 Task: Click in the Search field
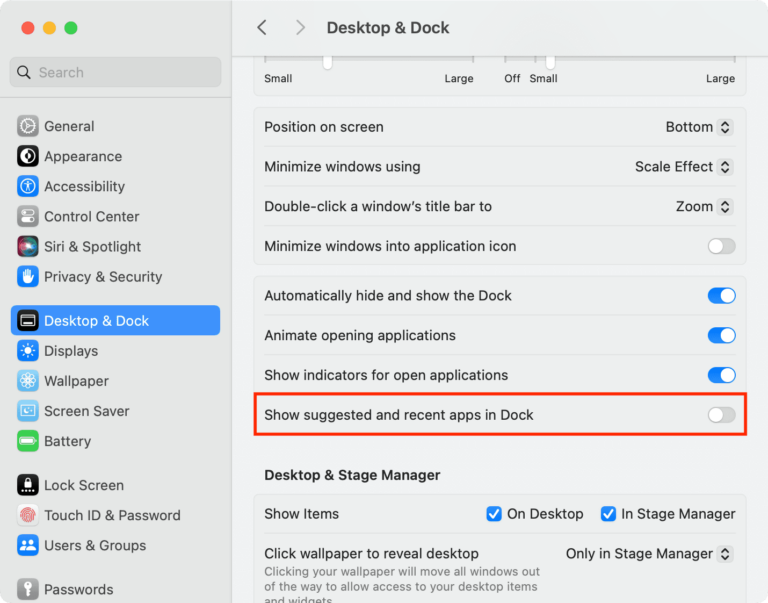pyautogui.click(x=116, y=72)
